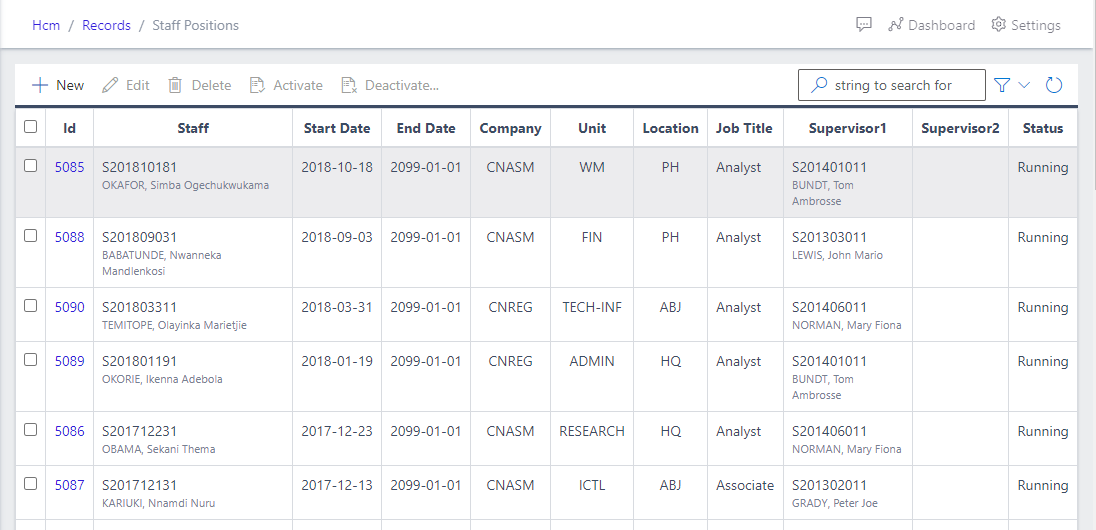Check the row 5087 checkbox
Viewport: 1096px width, 530px height.
[30, 483]
